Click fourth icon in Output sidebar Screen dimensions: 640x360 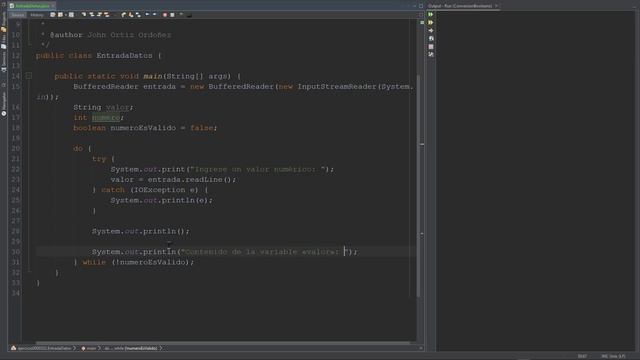pos(431,38)
